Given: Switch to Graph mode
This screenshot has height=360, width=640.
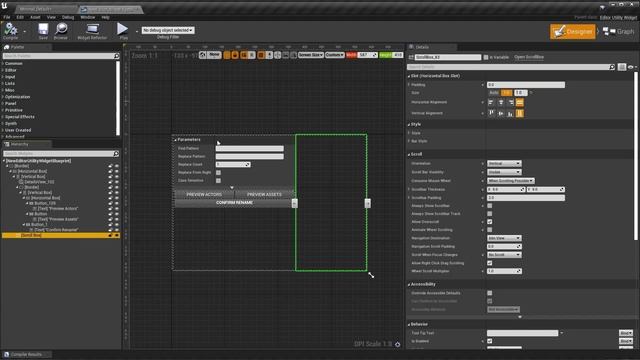Looking at the screenshot, I should (x=619, y=31).
